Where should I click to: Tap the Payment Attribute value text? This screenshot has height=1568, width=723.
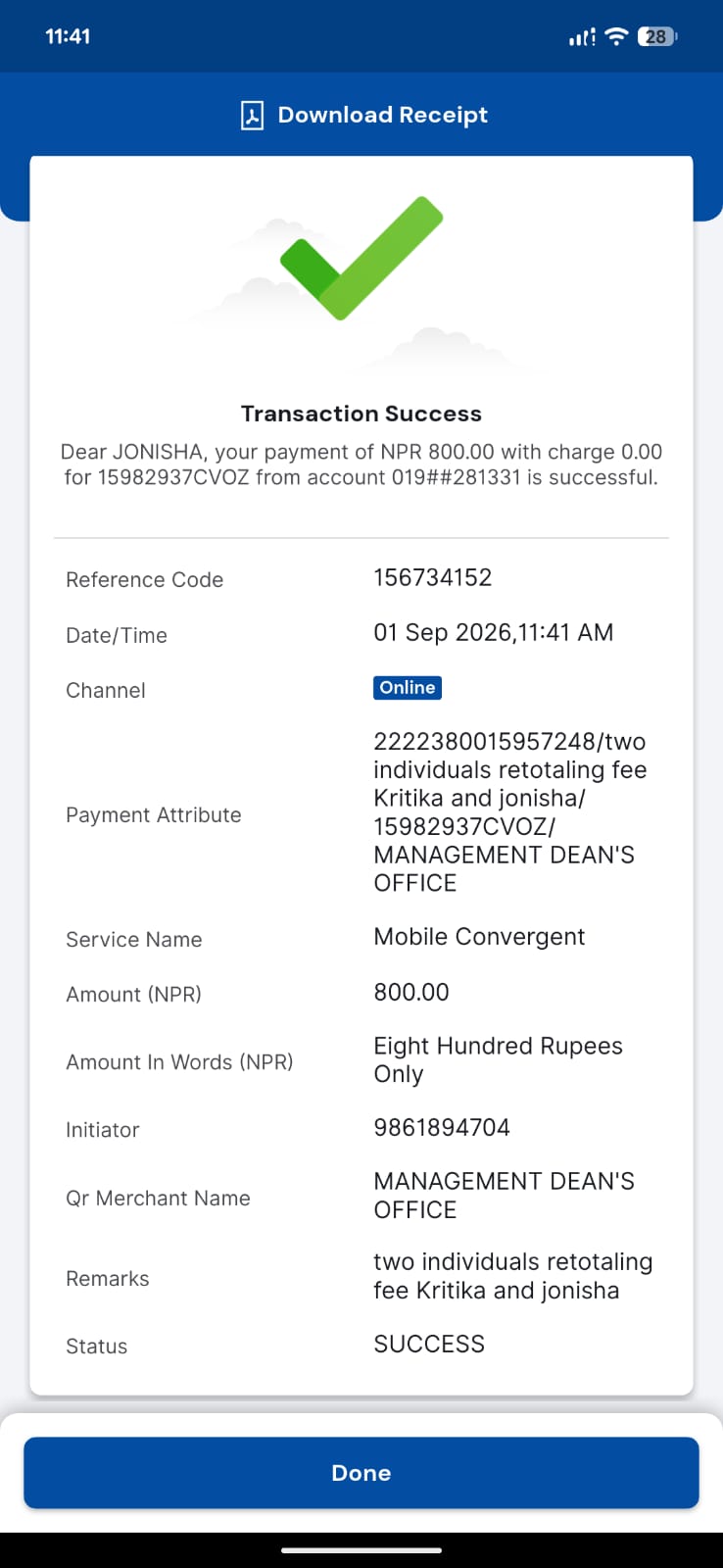click(509, 812)
